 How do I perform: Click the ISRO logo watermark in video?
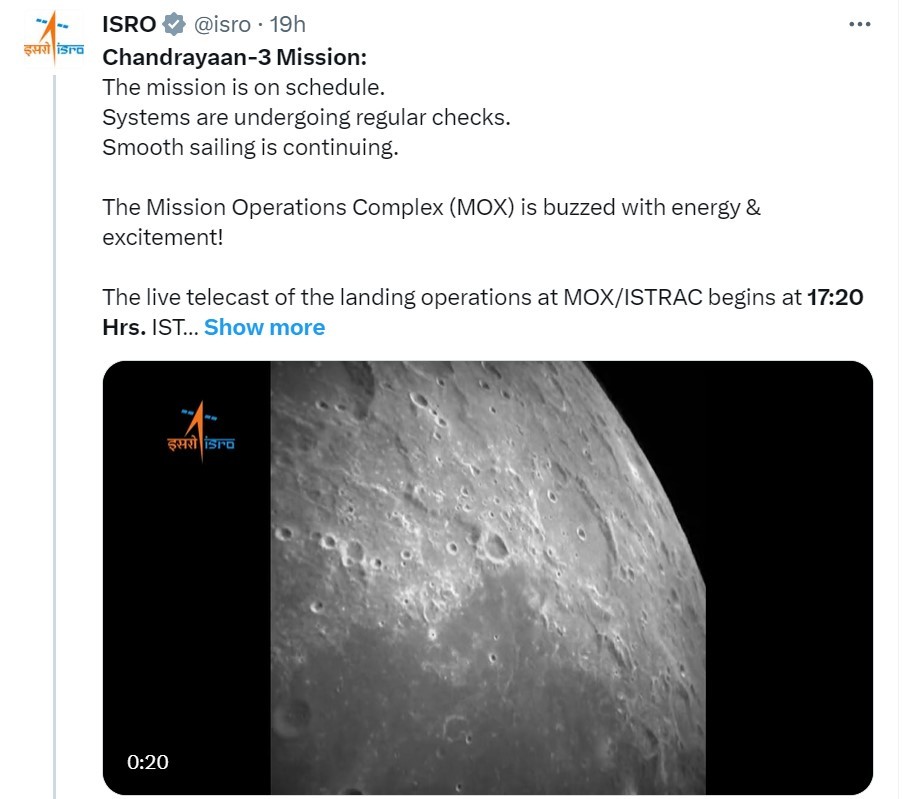201,431
